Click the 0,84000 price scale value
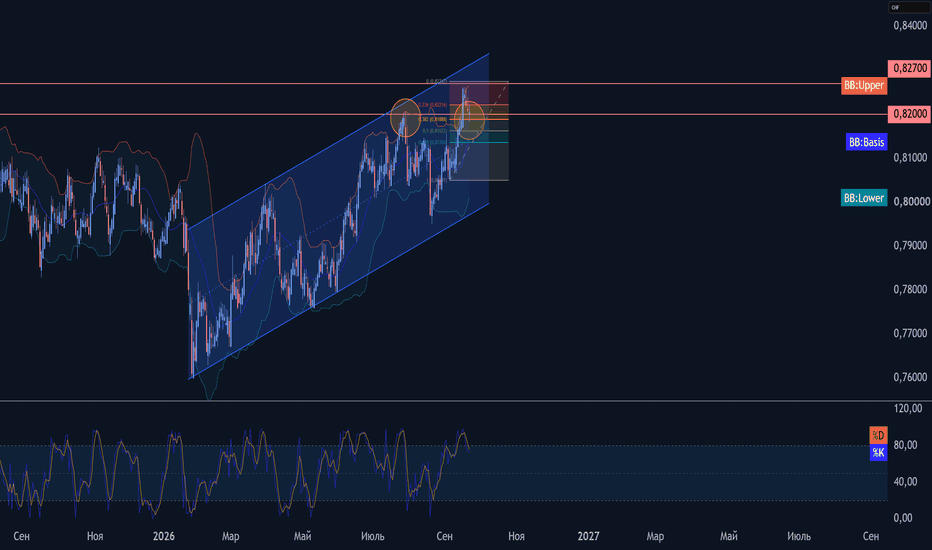Viewport: 932px width, 550px height. 910,26
